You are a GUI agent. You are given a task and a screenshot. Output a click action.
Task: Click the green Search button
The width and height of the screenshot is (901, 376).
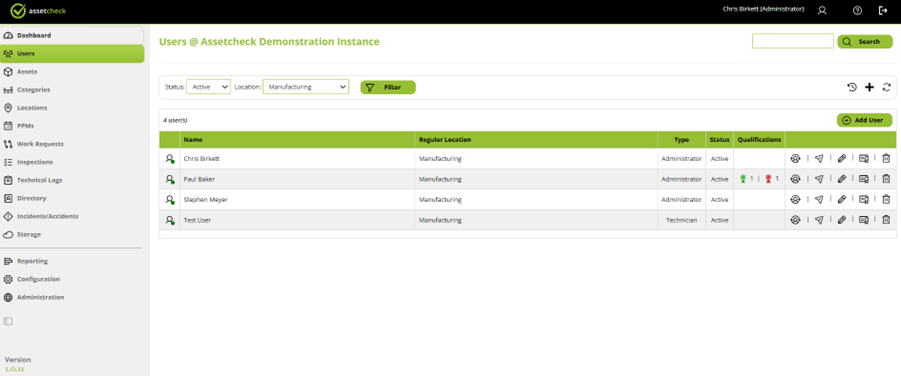865,41
